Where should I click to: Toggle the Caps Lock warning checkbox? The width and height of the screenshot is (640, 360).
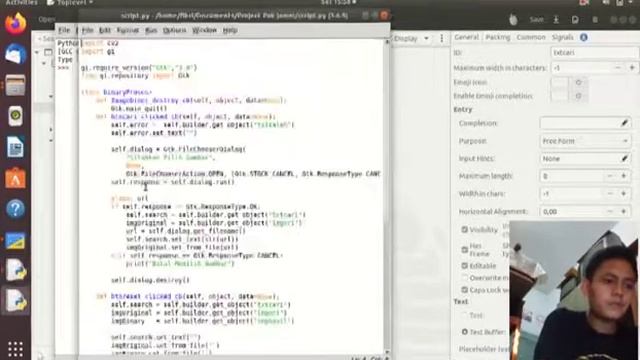pos(464,290)
